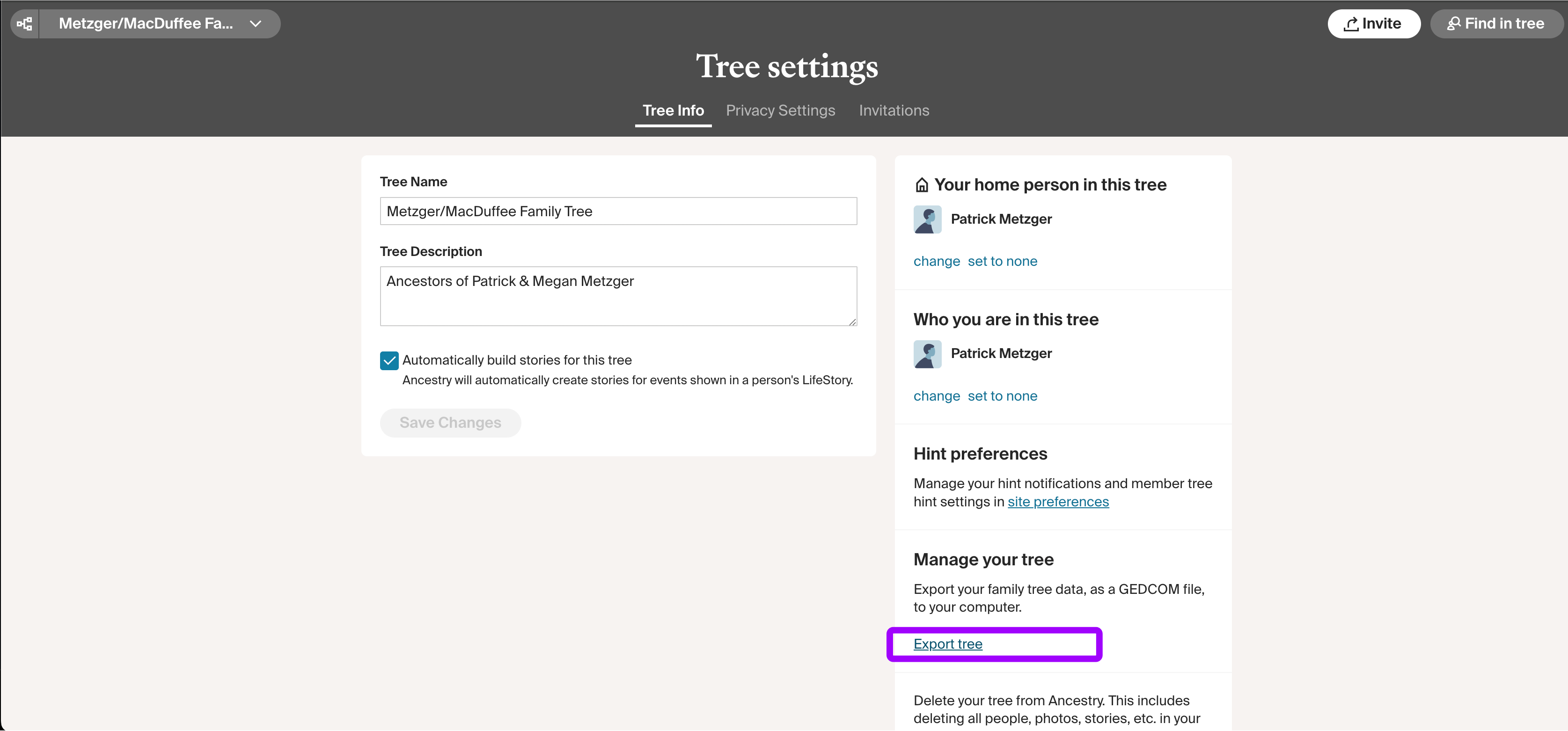This screenshot has width=1568, height=731.
Task: Open Patrick Metzger's avatar under Who you are
Action: 927,354
